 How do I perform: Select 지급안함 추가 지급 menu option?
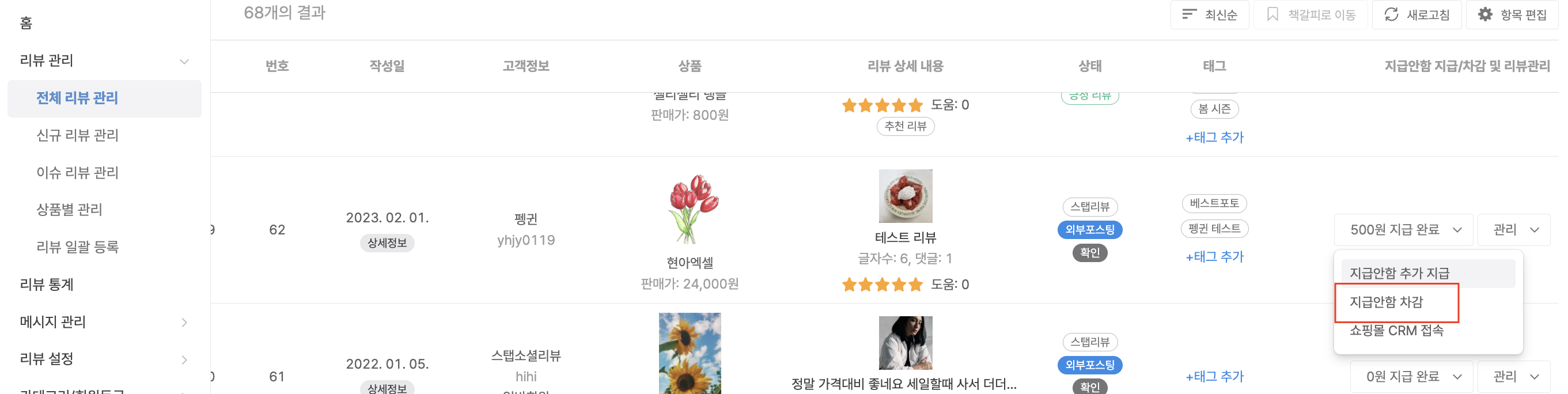1399,274
